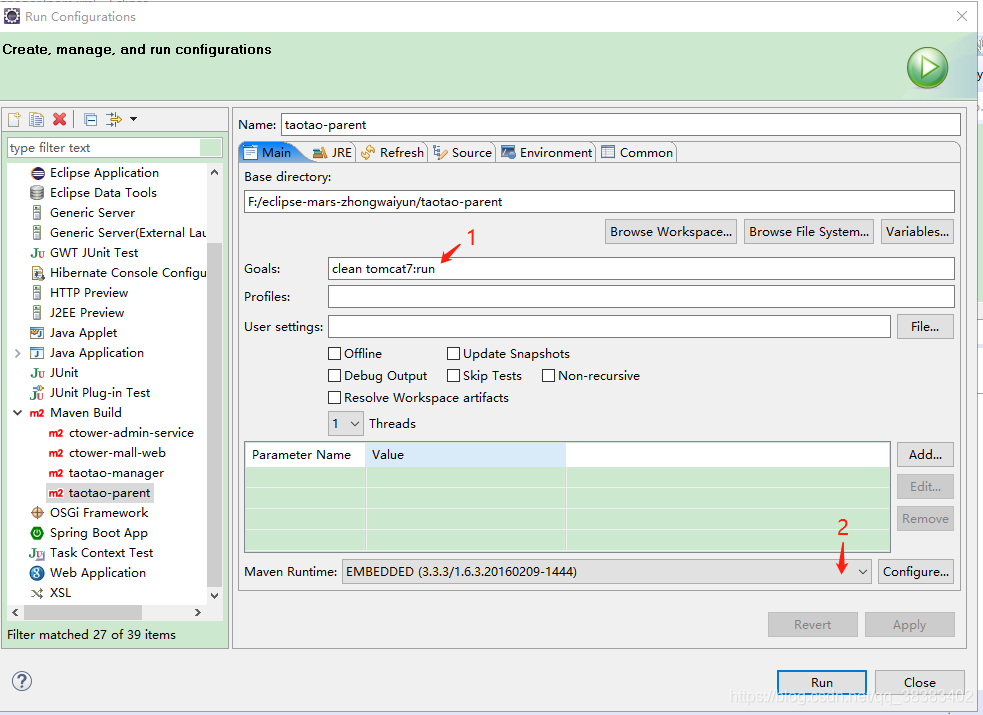The image size is (983, 715).
Task: Select the Spring Boot App icon
Action: point(38,533)
